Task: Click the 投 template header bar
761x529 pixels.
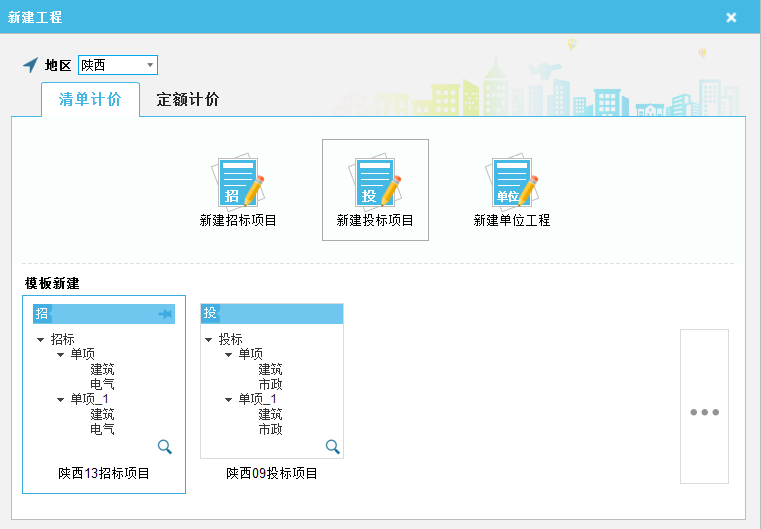Action: (x=272, y=314)
